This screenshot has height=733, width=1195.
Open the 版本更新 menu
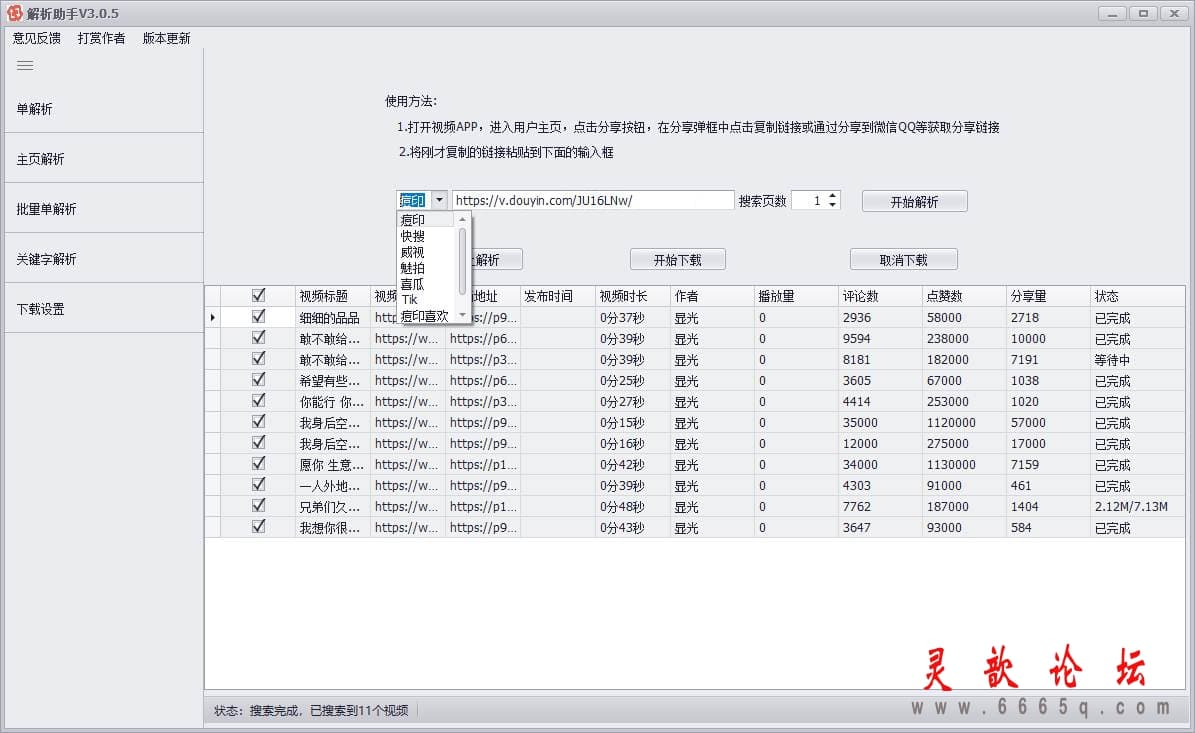(166, 38)
